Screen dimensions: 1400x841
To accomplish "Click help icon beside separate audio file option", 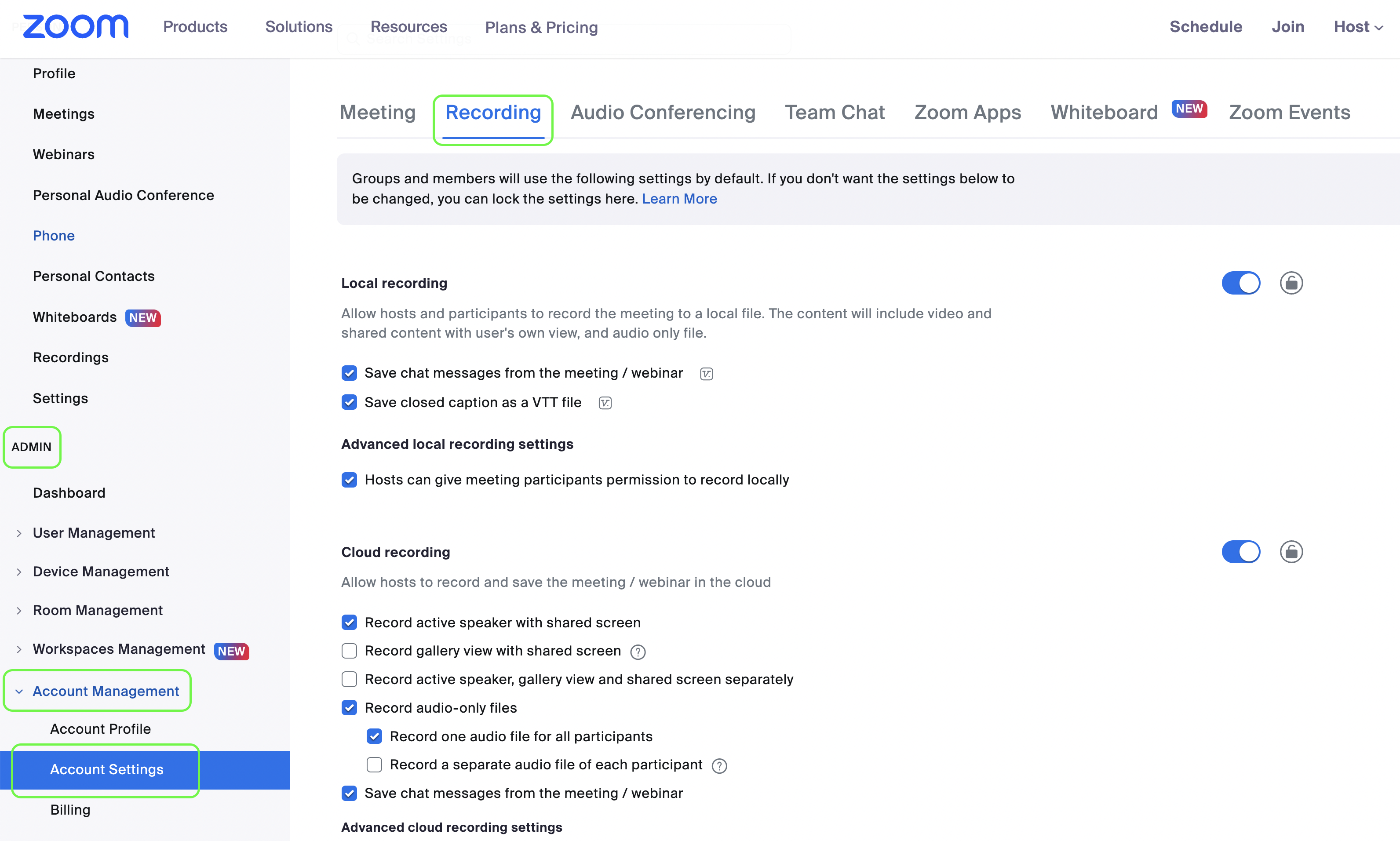I will coord(719,766).
